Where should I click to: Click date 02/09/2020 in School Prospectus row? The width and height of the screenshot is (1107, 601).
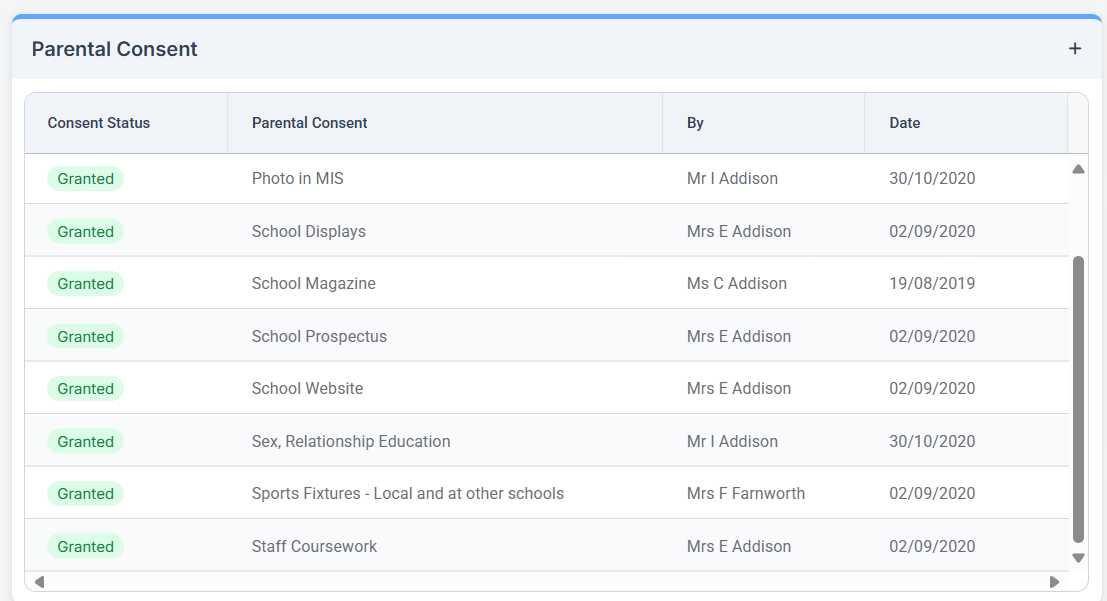pyautogui.click(x=932, y=337)
